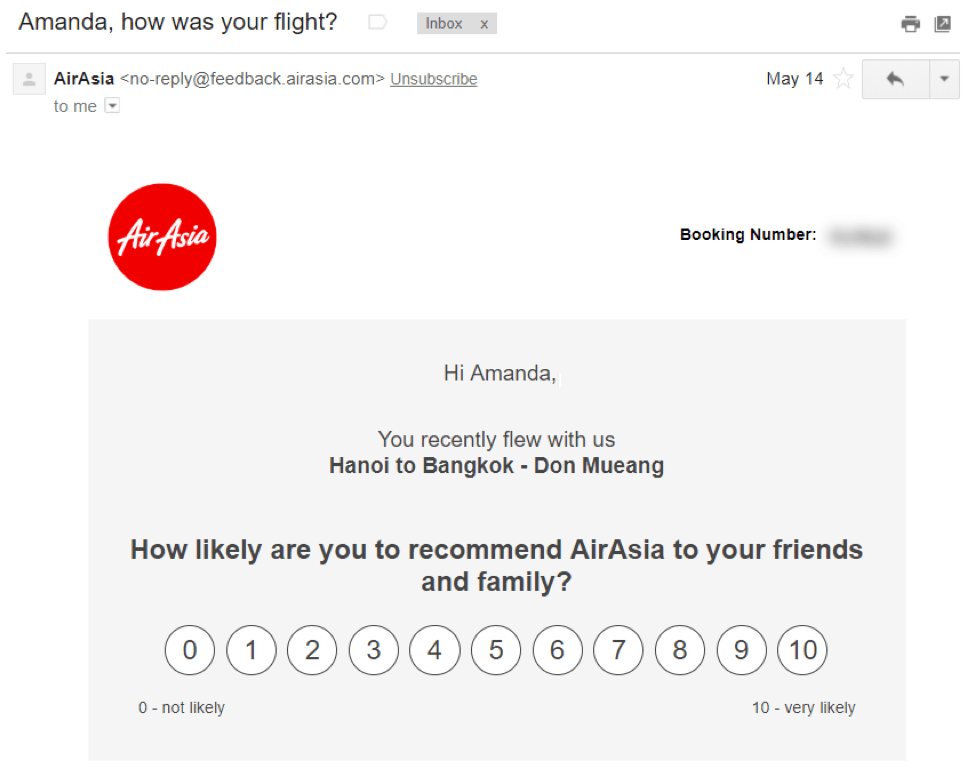Open the more reply options dropdown
The height and width of the screenshot is (777, 975).
(944, 79)
